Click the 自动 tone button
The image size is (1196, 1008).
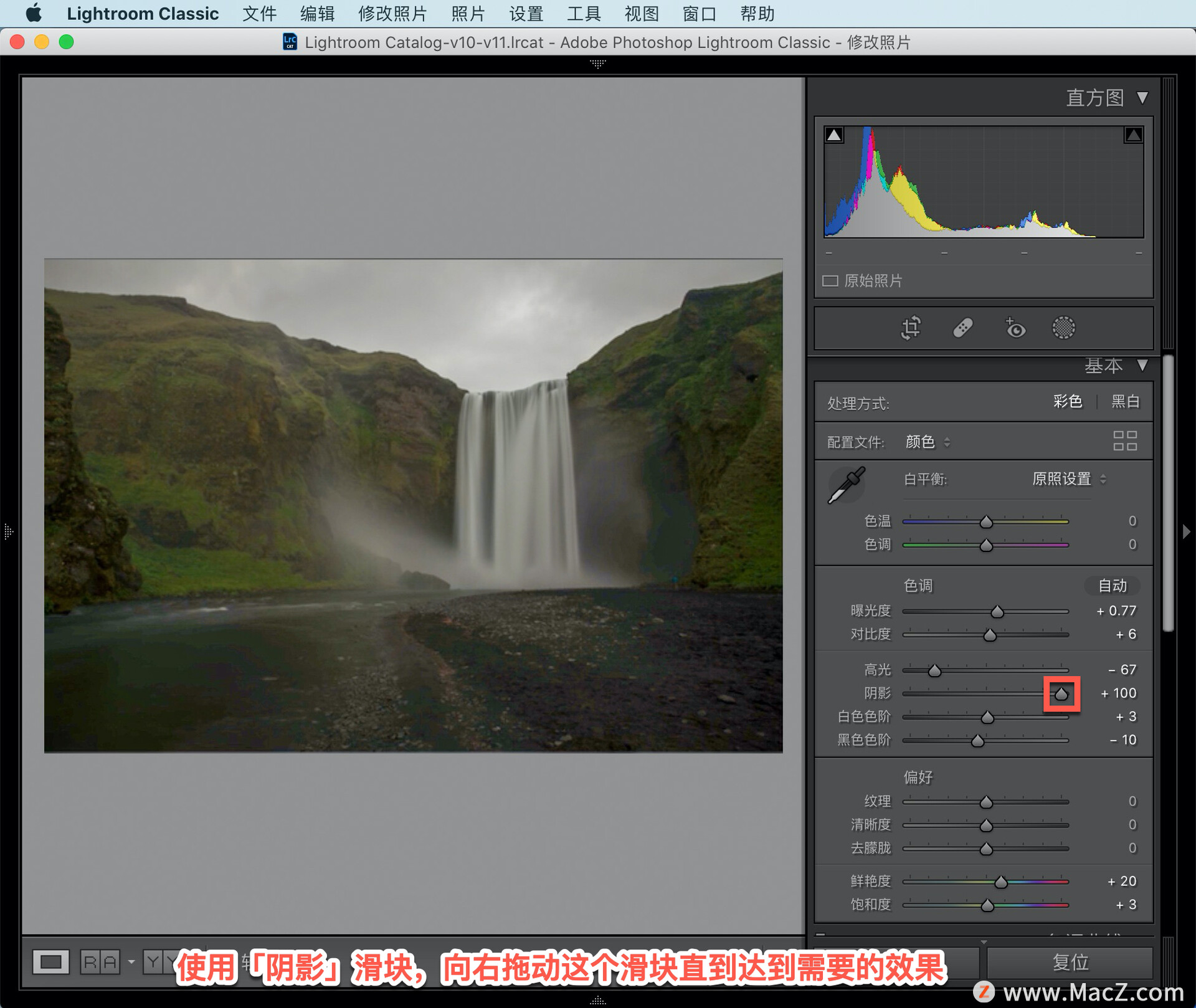[1112, 586]
